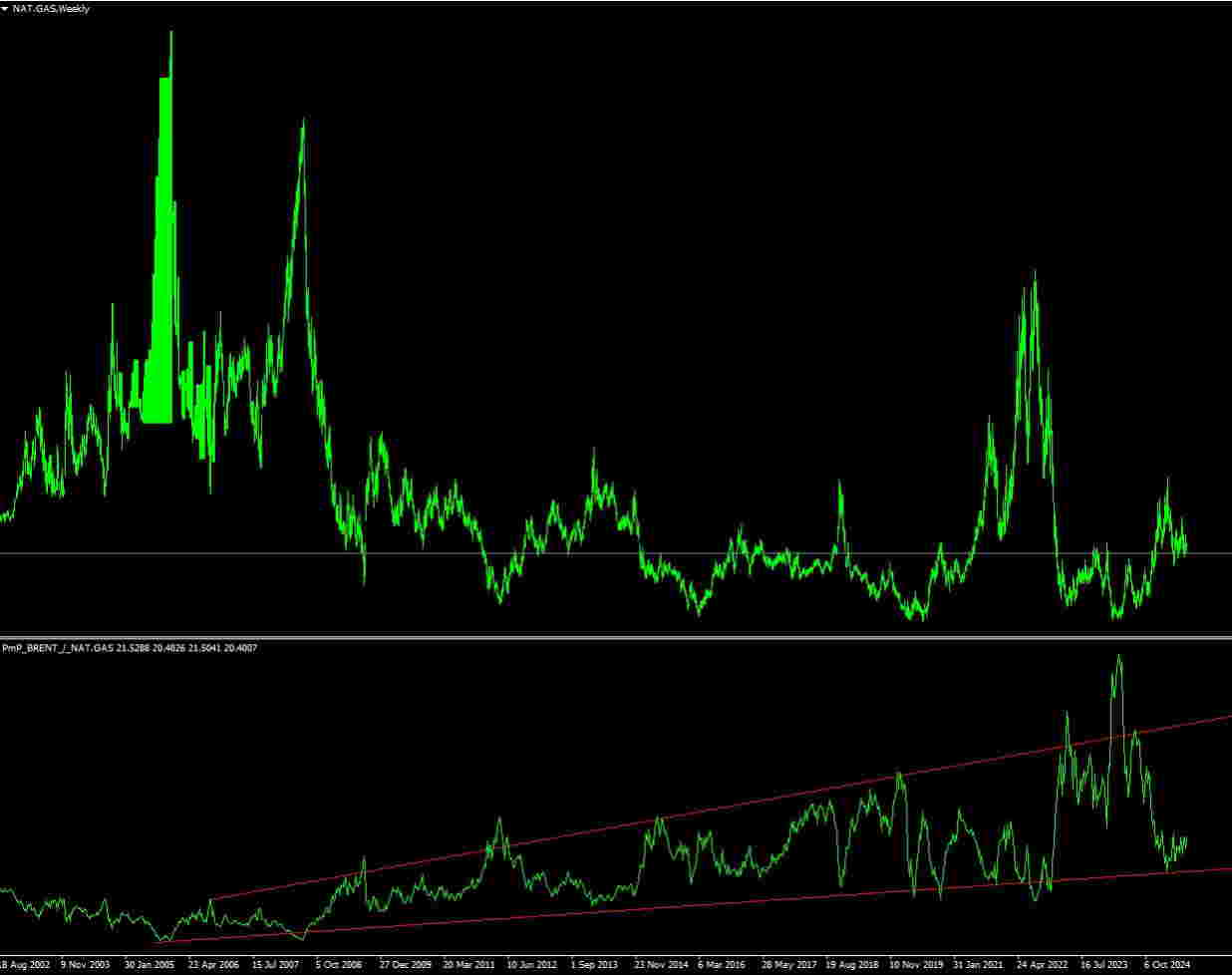Click the 27 Dec 2009 date label

[x=405, y=965]
